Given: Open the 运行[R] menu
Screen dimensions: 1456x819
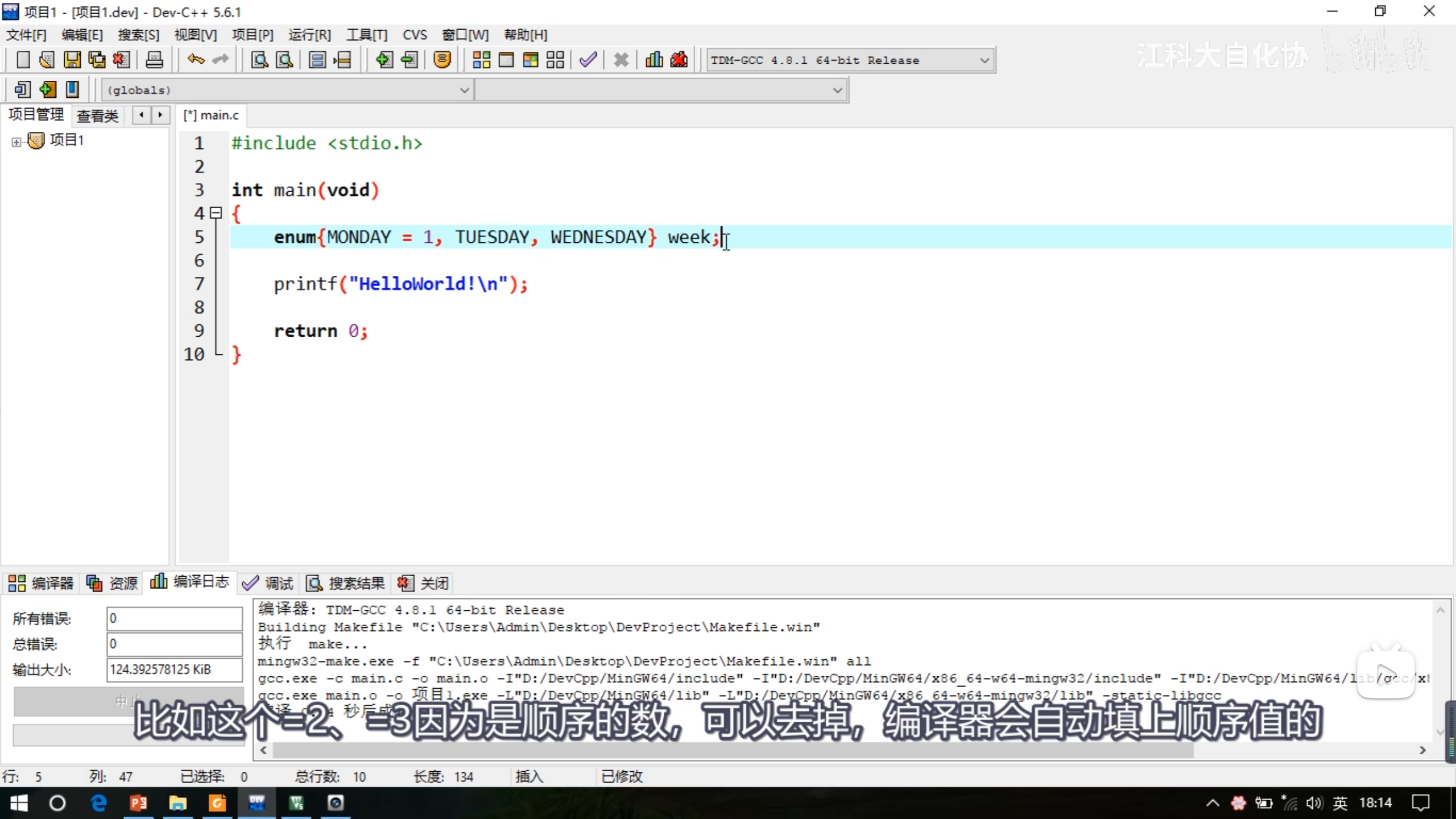Looking at the screenshot, I should point(309,35).
